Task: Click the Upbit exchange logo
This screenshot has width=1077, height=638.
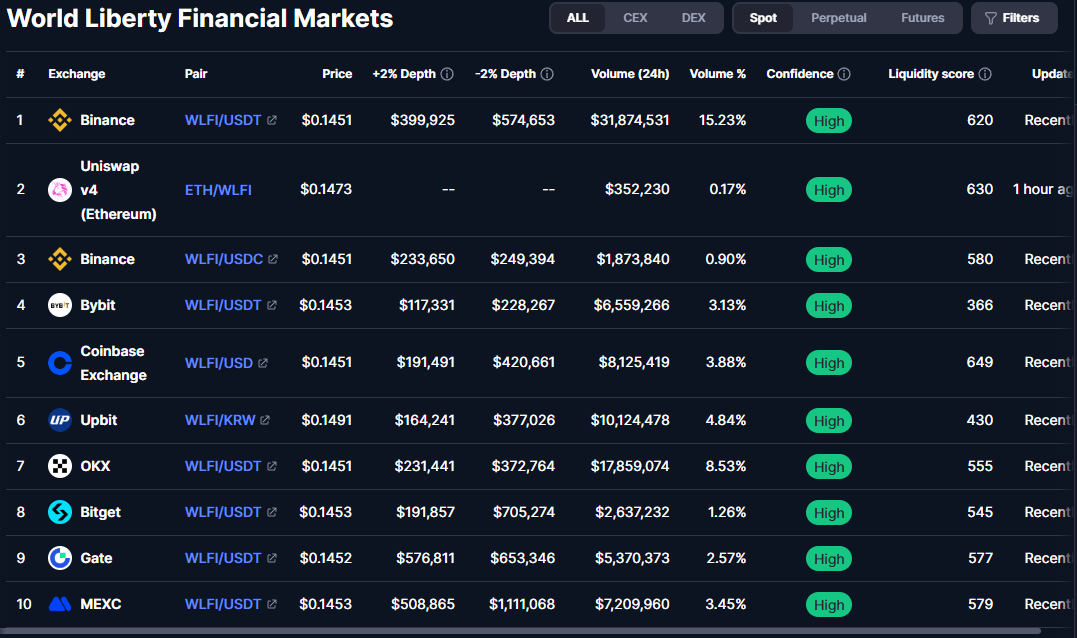Action: coord(60,420)
